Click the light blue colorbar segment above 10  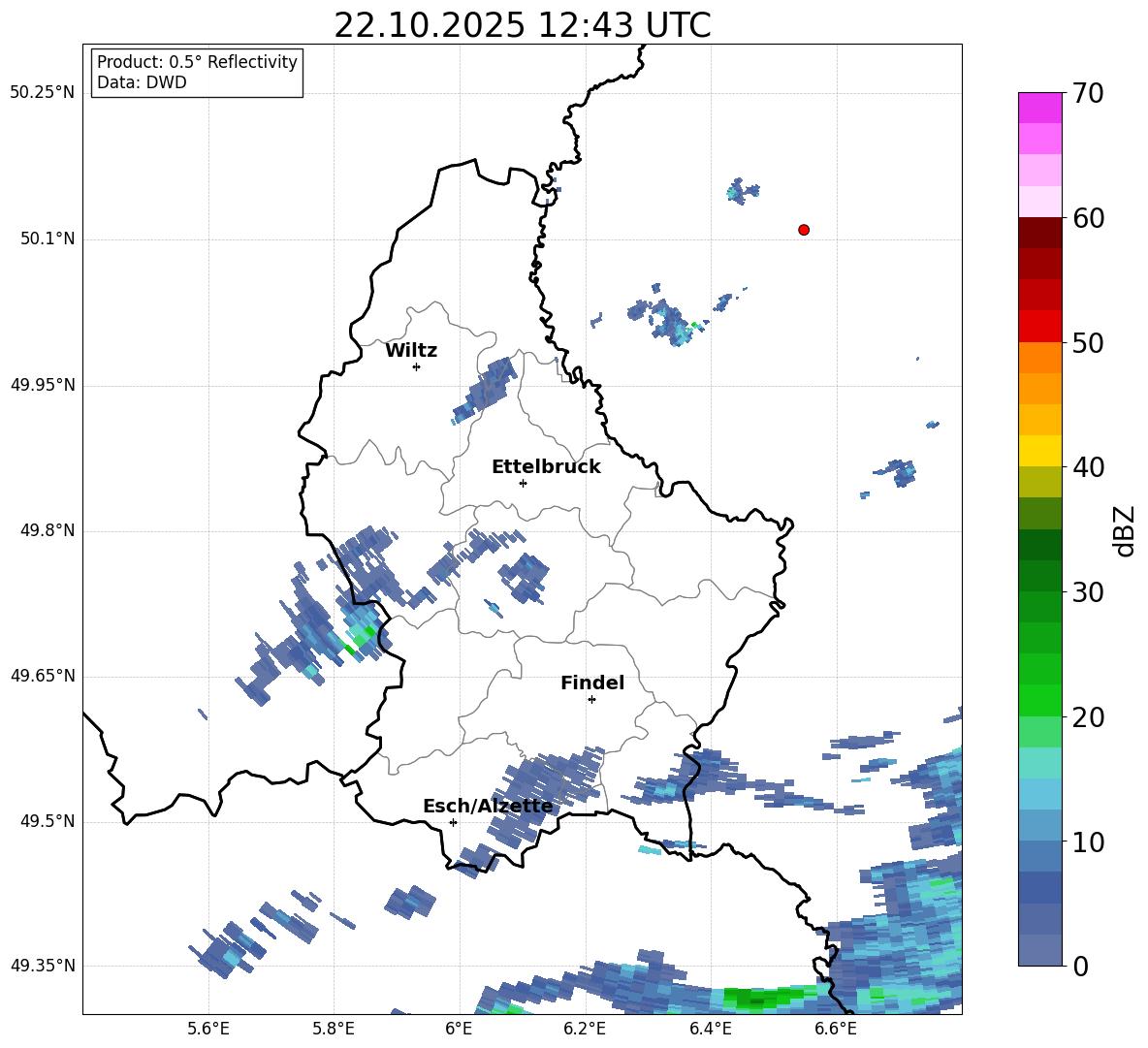(x=1039, y=826)
